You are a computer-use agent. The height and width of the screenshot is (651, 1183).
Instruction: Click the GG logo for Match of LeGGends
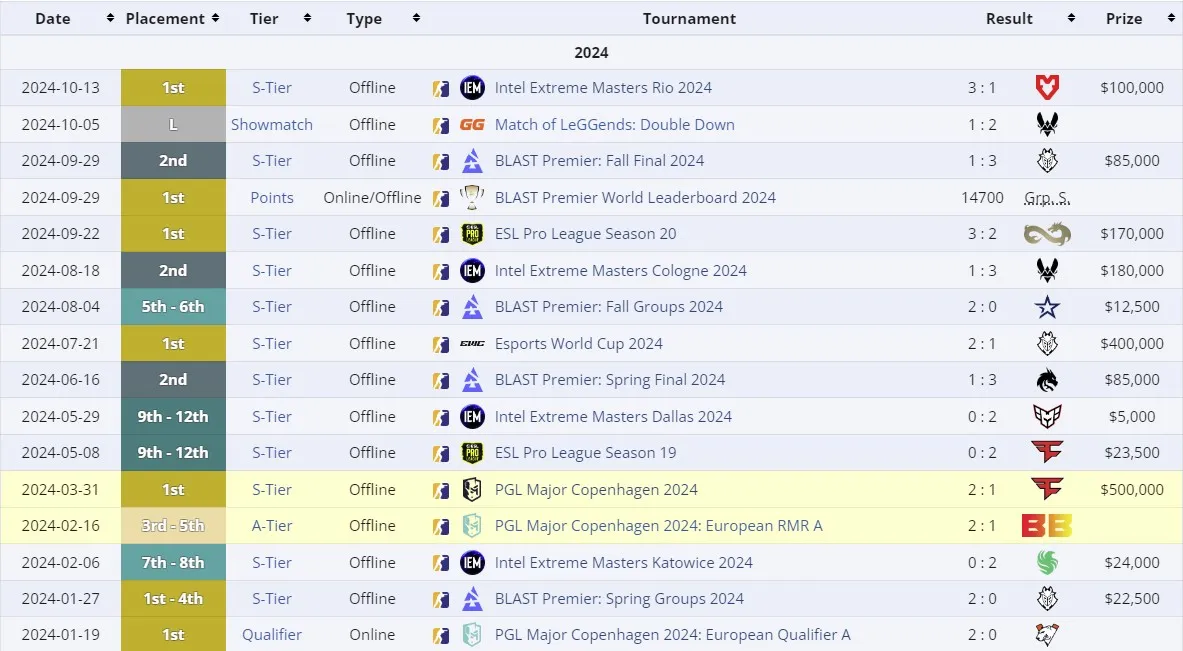(472, 124)
